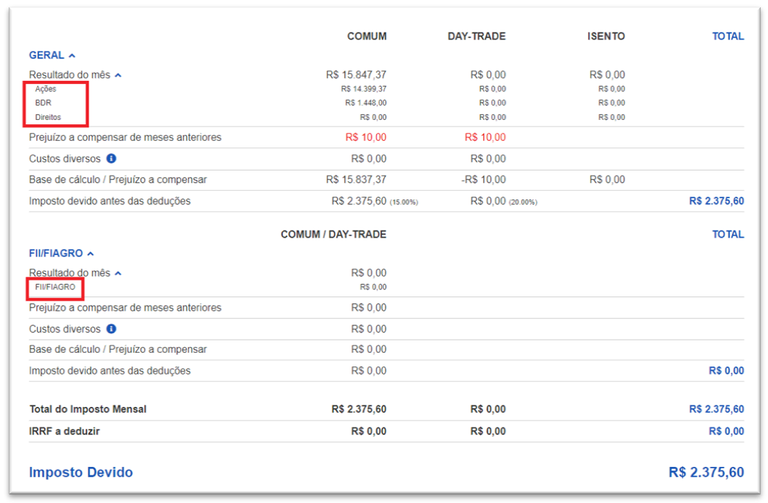Click Prejuízo a compensar label in FII/FIAGRO

pyautogui.click(x=125, y=308)
